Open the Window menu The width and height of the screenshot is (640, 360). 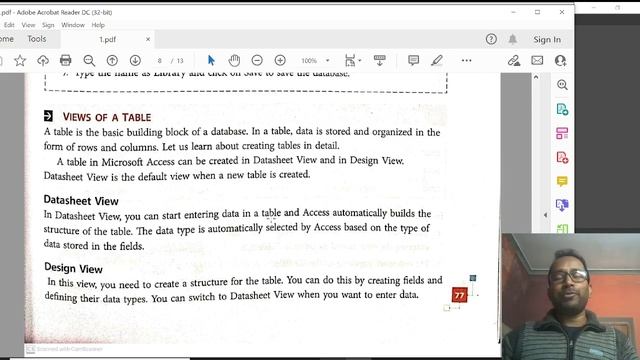73,25
